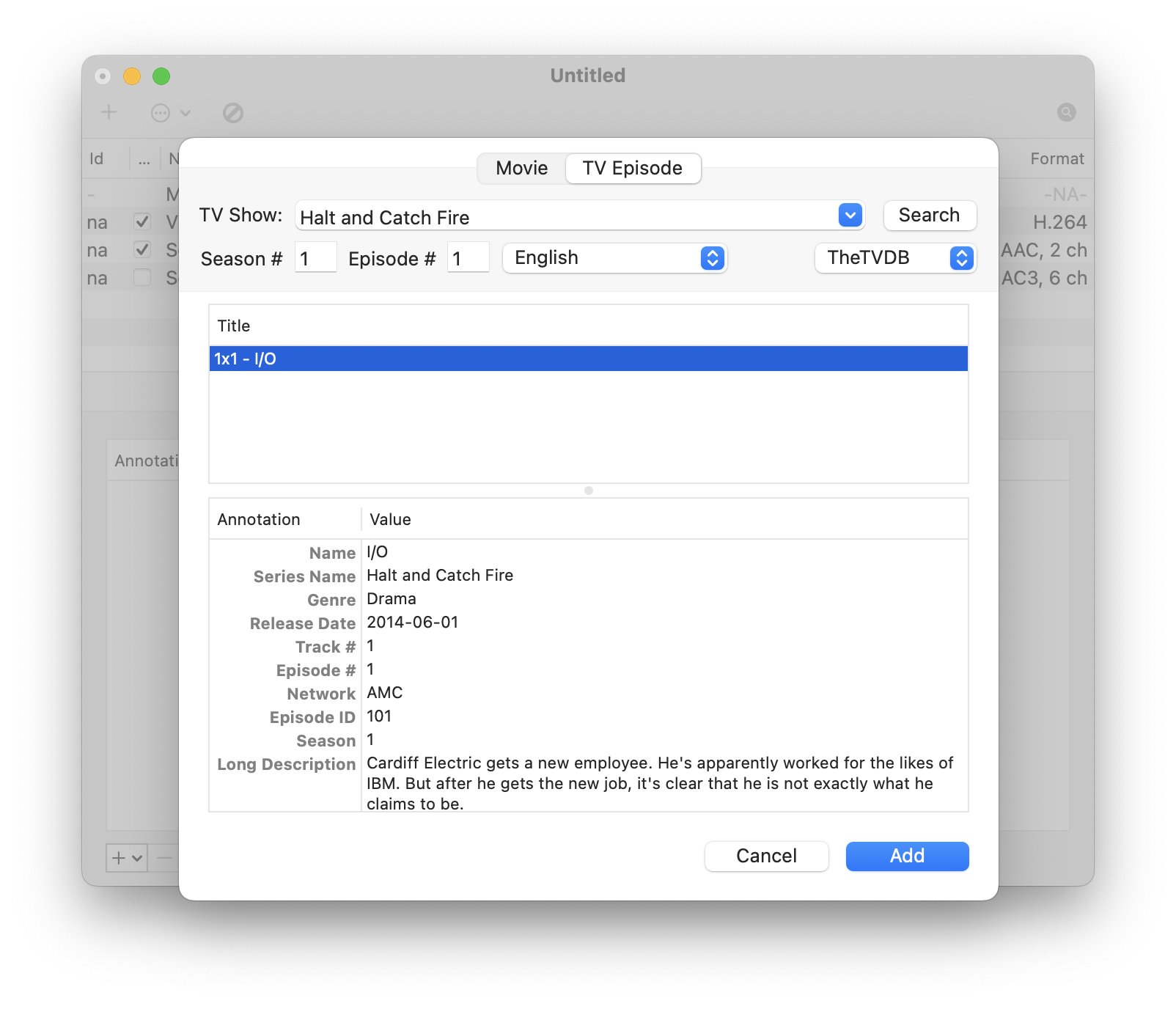The image size is (1176, 1009).
Task: Click the Add button
Action: 907,856
